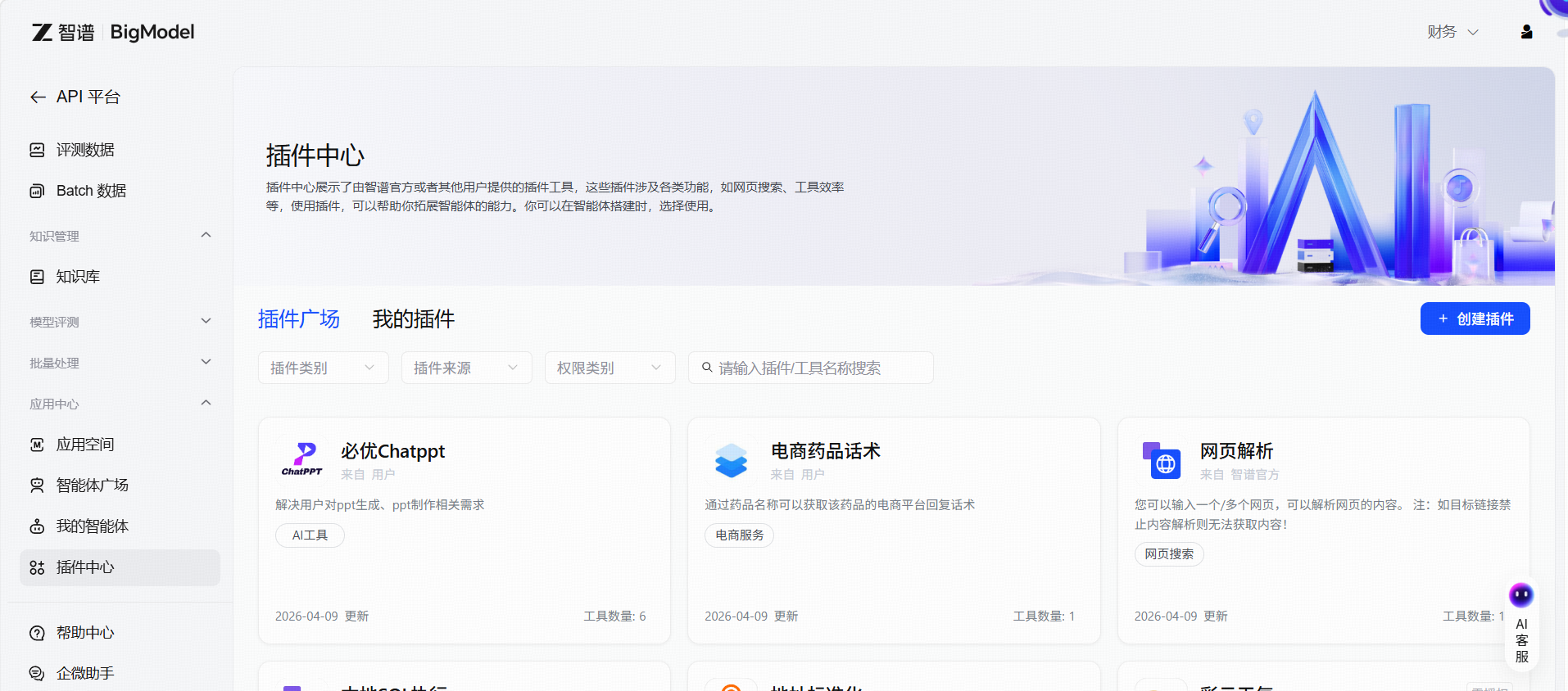Open 知识库 sidebar item
The height and width of the screenshot is (691, 1568).
point(78,277)
